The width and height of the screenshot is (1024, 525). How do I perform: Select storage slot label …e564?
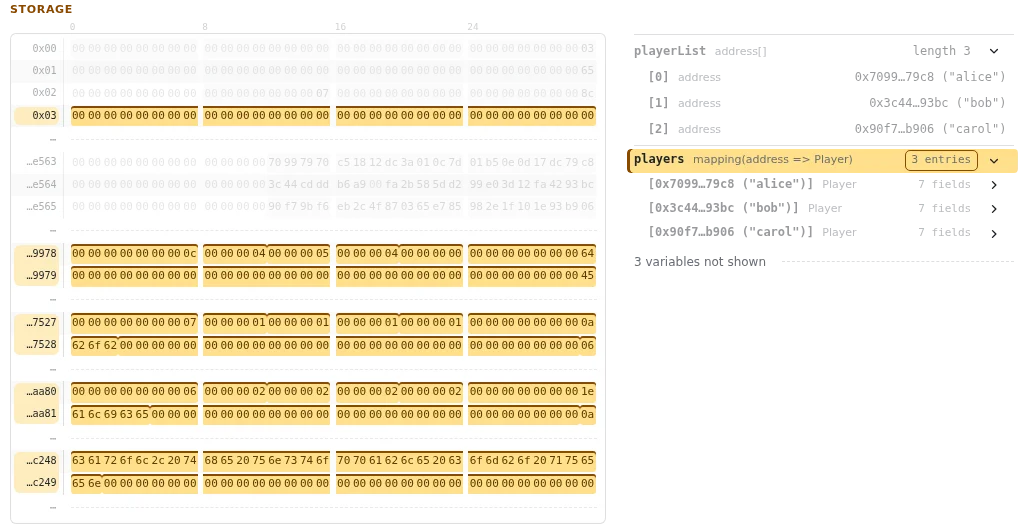coord(41,184)
